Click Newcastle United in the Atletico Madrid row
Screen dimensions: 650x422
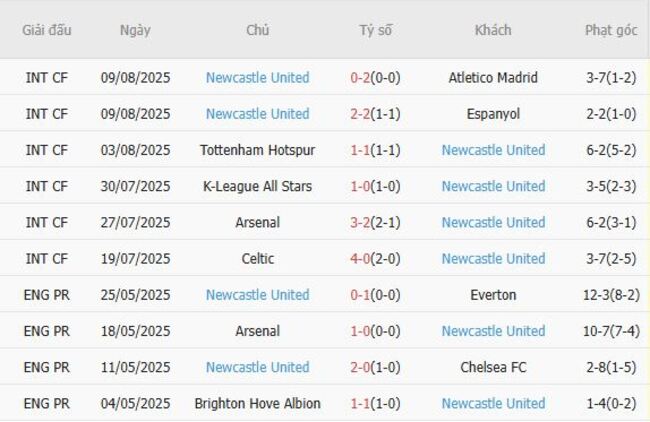coord(257,77)
